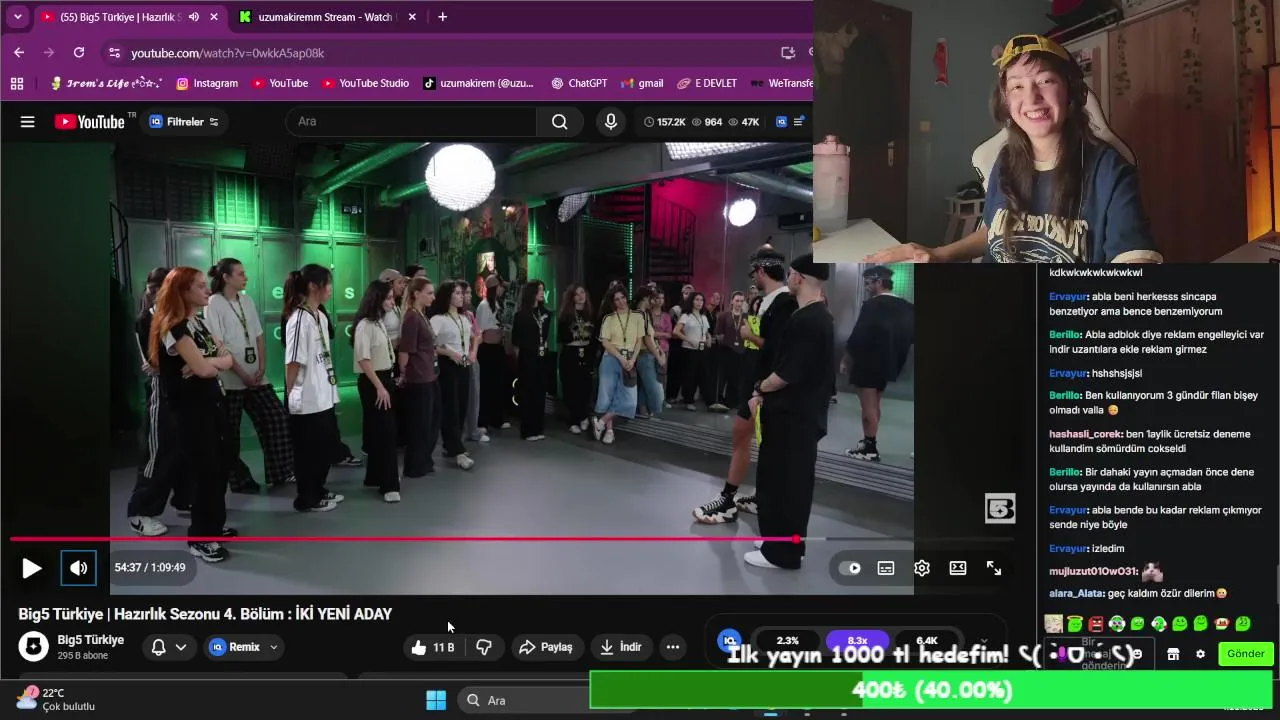Close the uzumakiremm Stream tab

[x=413, y=17]
